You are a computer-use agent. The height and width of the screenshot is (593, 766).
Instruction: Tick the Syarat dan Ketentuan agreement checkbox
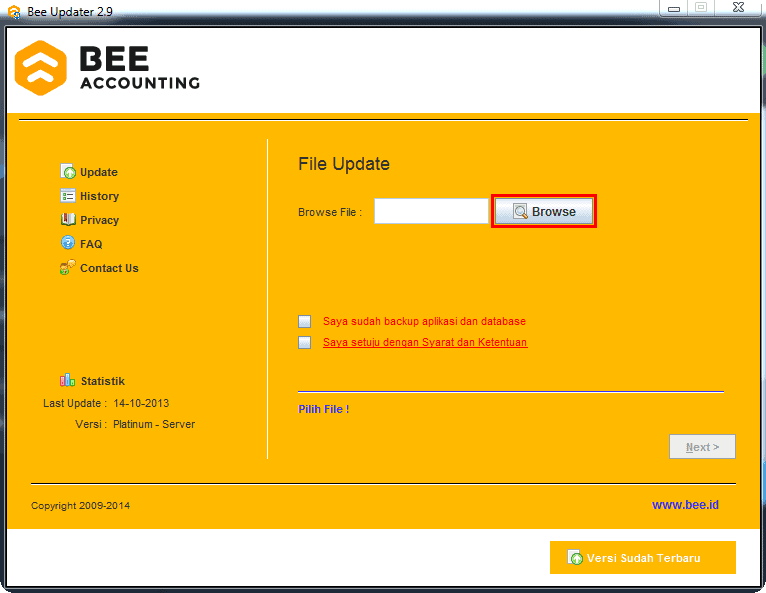[x=305, y=342]
